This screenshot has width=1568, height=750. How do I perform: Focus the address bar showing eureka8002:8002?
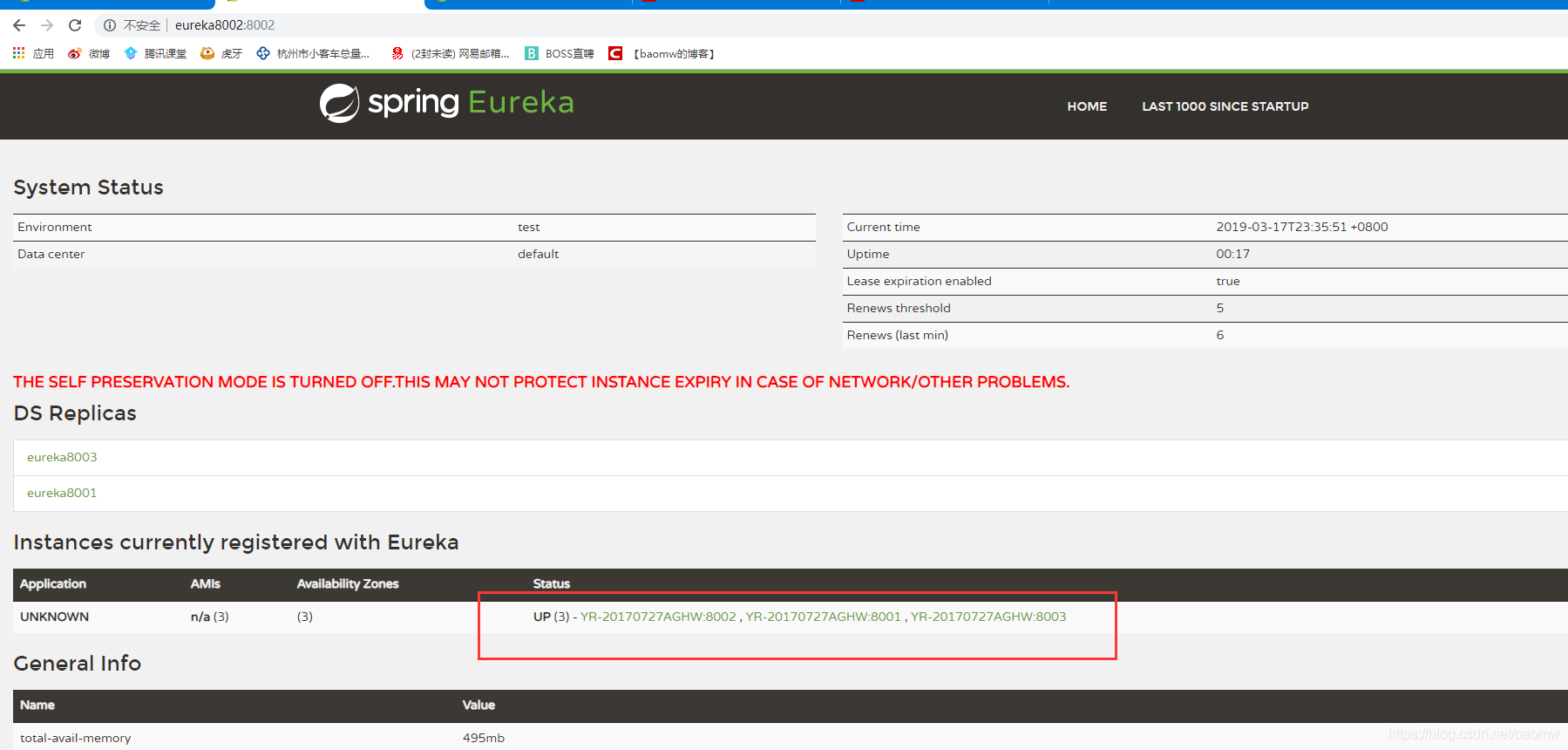coord(225,25)
